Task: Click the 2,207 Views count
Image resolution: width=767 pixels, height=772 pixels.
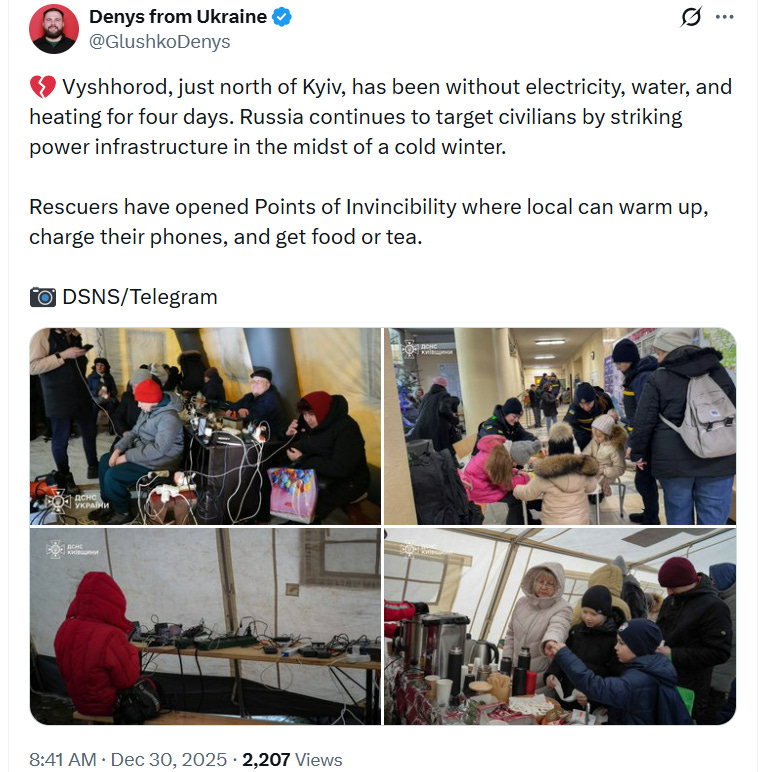Action: pyautogui.click(x=292, y=760)
